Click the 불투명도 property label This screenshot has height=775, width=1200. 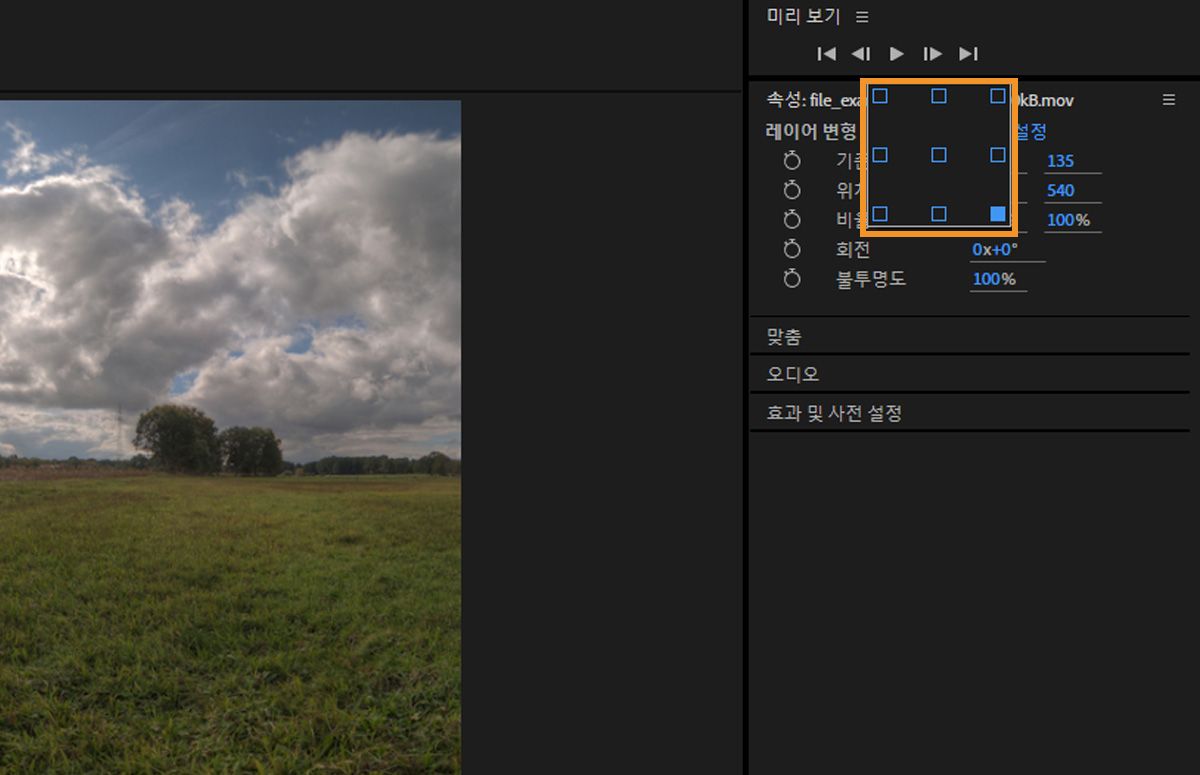(870, 279)
